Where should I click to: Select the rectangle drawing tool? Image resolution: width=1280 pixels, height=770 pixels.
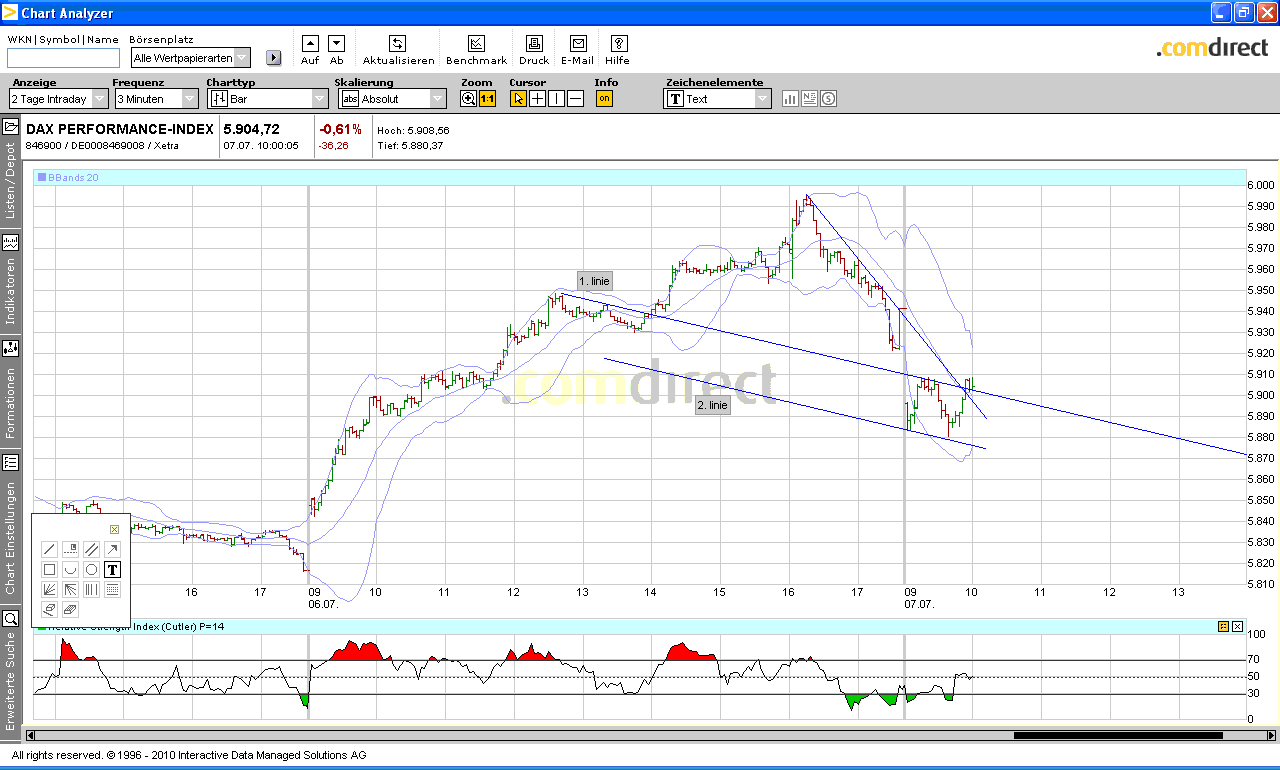click(x=49, y=569)
